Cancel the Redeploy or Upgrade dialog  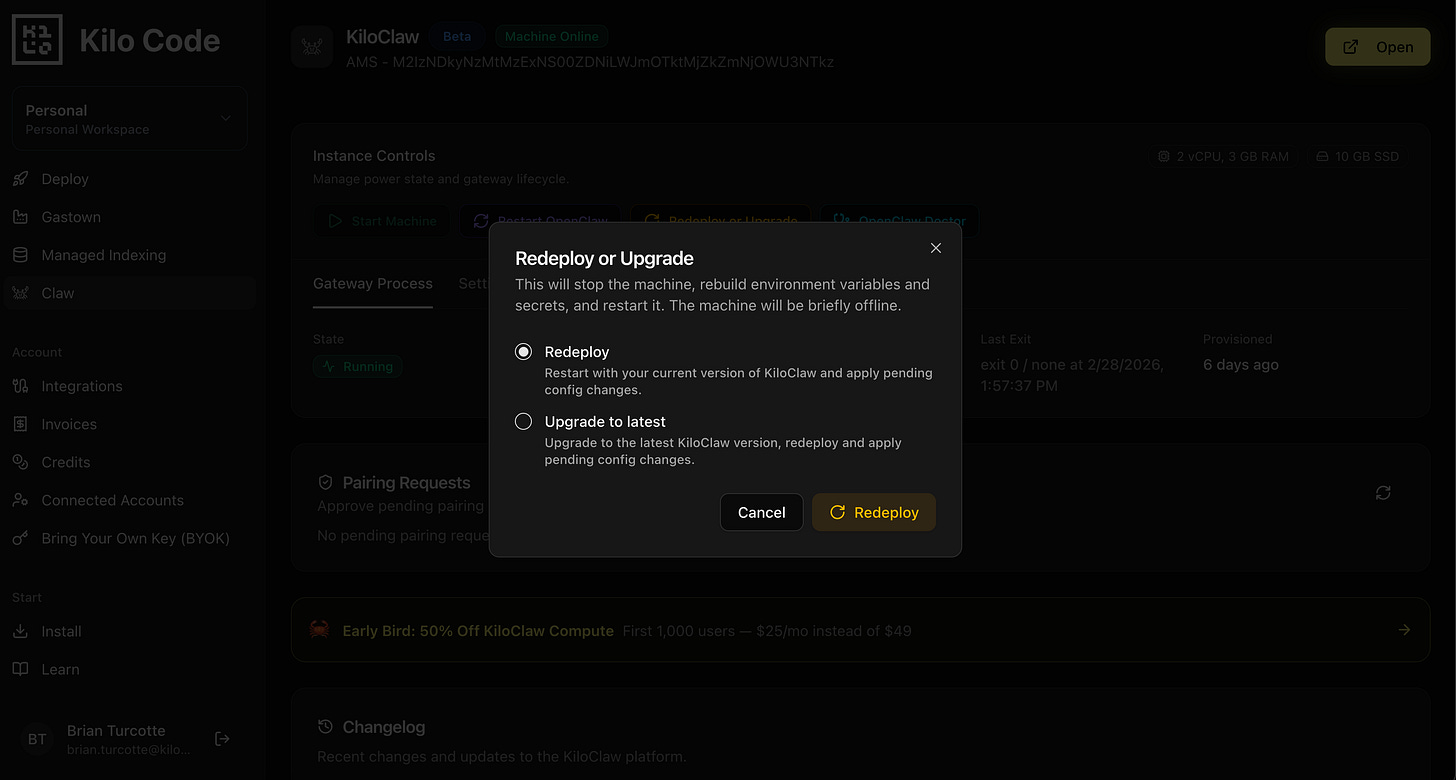click(x=761, y=512)
